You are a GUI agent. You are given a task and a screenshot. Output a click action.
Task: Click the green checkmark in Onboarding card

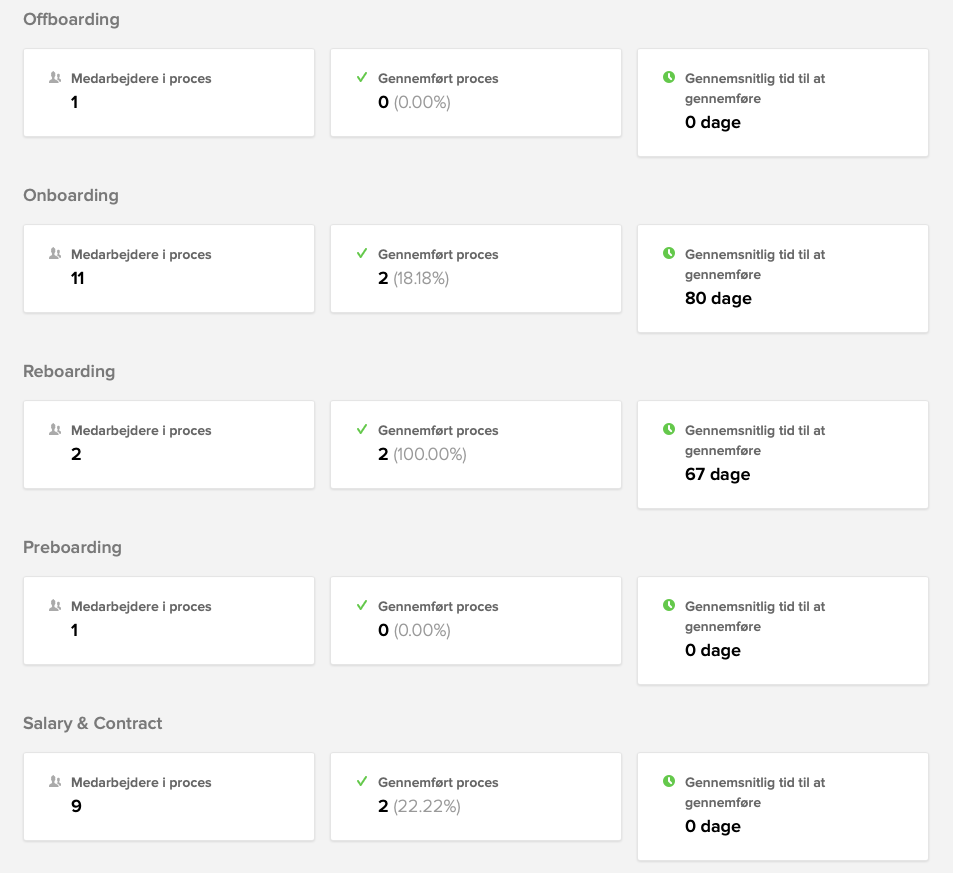[x=362, y=253]
